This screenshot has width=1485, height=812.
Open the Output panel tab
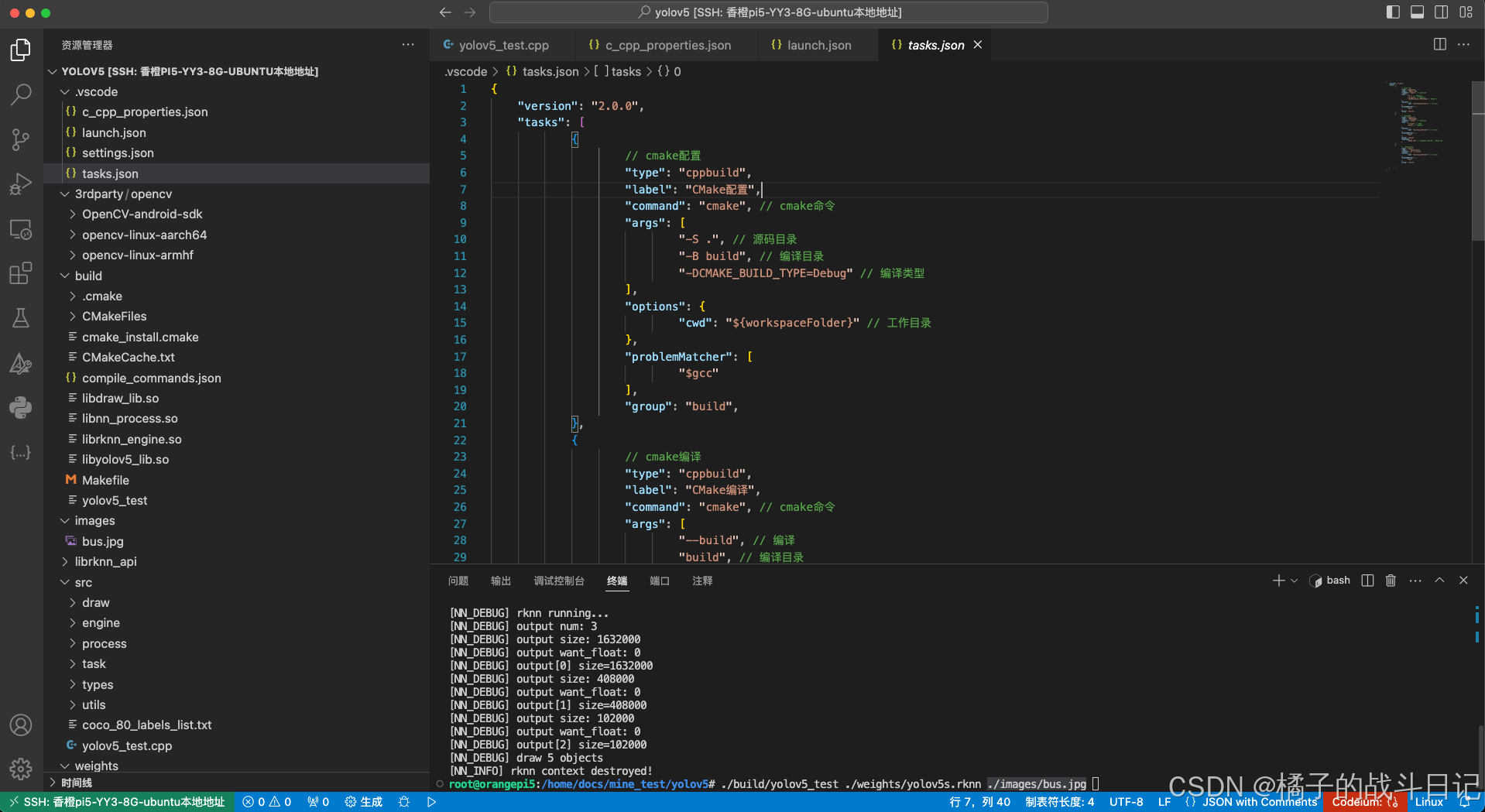501,581
